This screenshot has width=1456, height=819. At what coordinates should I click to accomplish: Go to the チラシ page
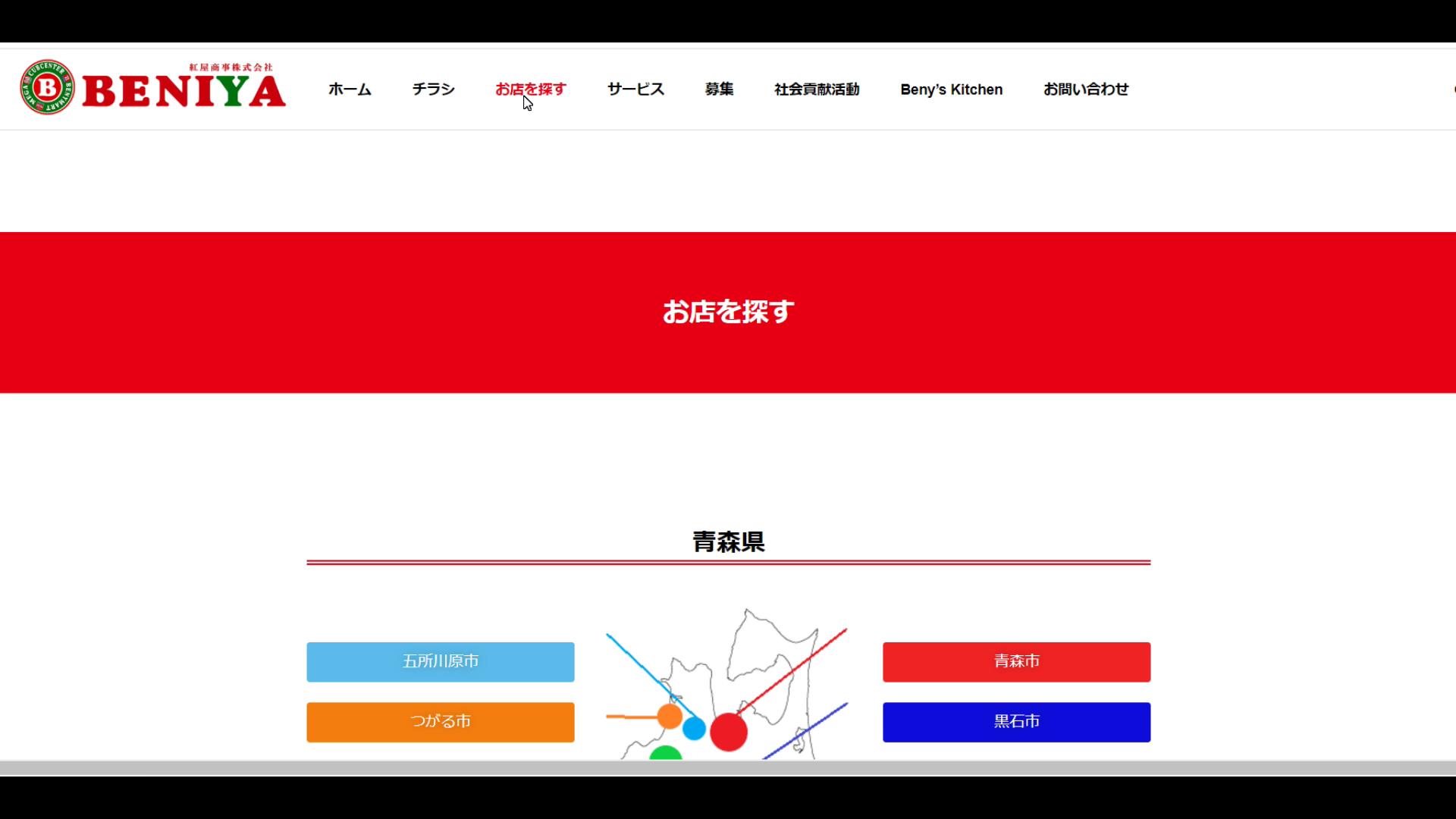point(433,89)
